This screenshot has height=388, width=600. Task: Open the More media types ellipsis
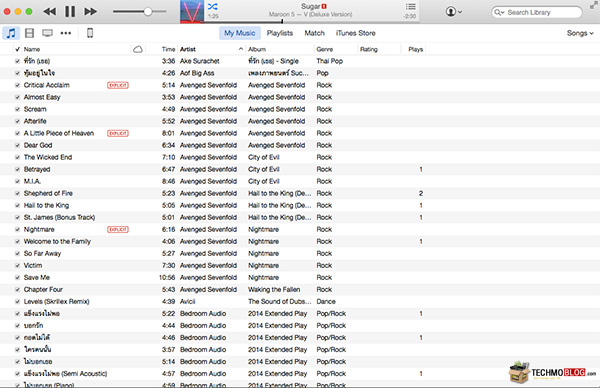[66, 33]
